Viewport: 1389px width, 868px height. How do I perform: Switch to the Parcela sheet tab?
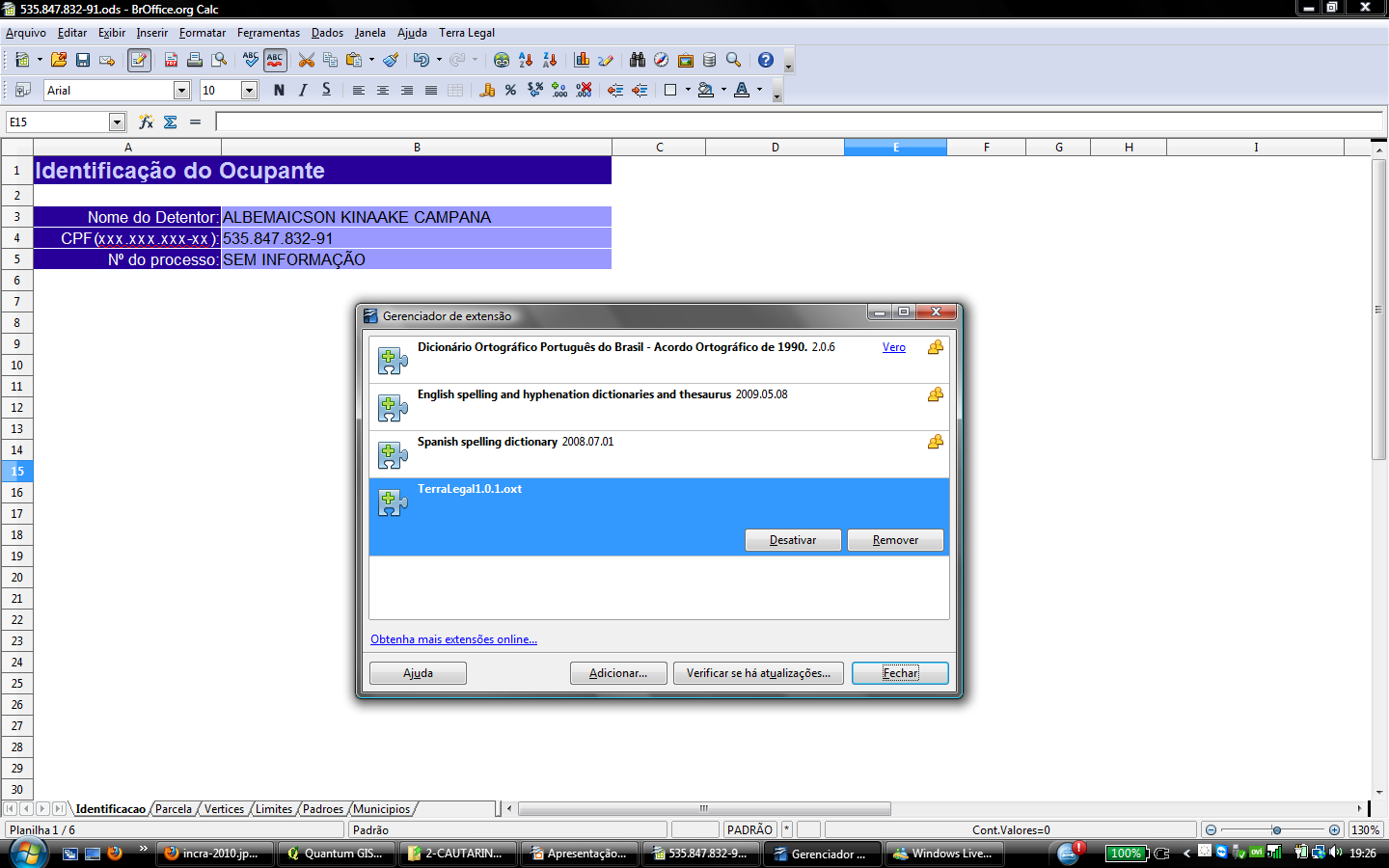point(174,809)
